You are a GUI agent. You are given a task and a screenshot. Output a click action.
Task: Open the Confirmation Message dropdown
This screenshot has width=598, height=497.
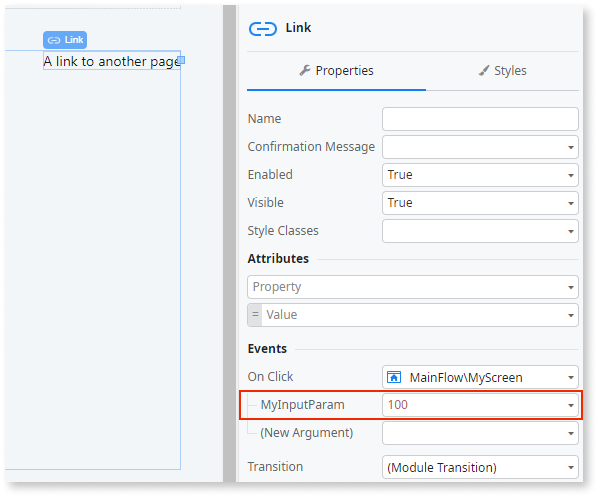tap(480, 147)
